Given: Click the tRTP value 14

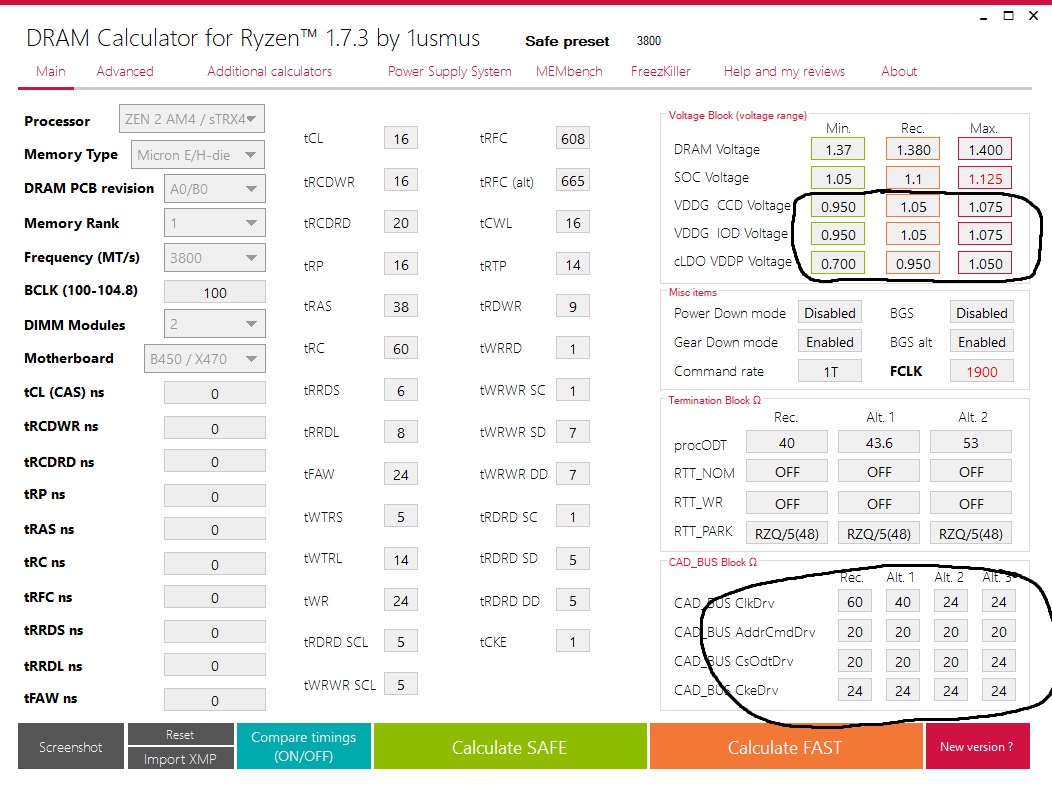Looking at the screenshot, I should click(573, 265).
